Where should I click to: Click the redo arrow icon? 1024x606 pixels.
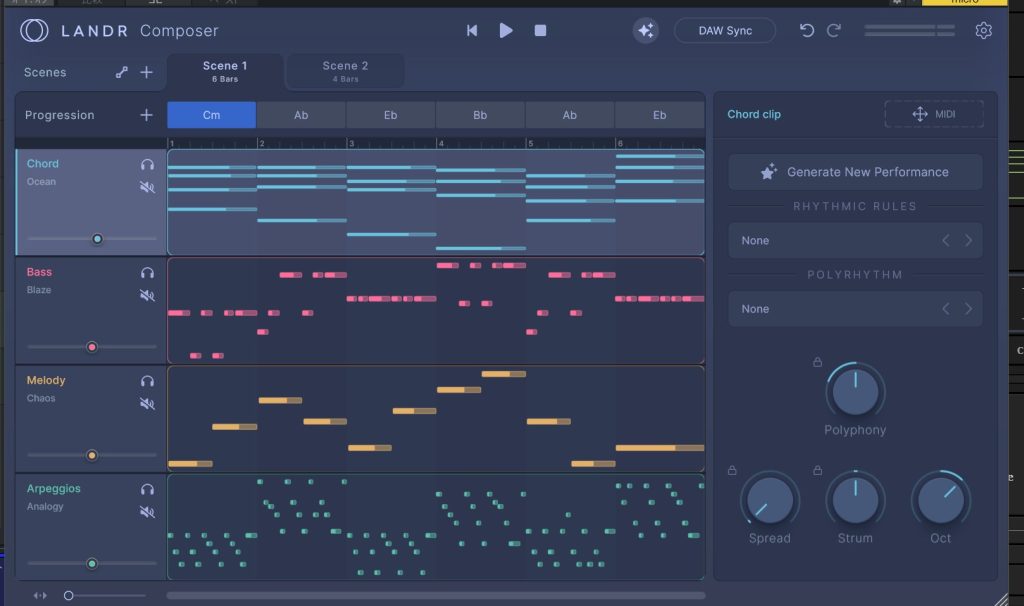[x=834, y=31]
